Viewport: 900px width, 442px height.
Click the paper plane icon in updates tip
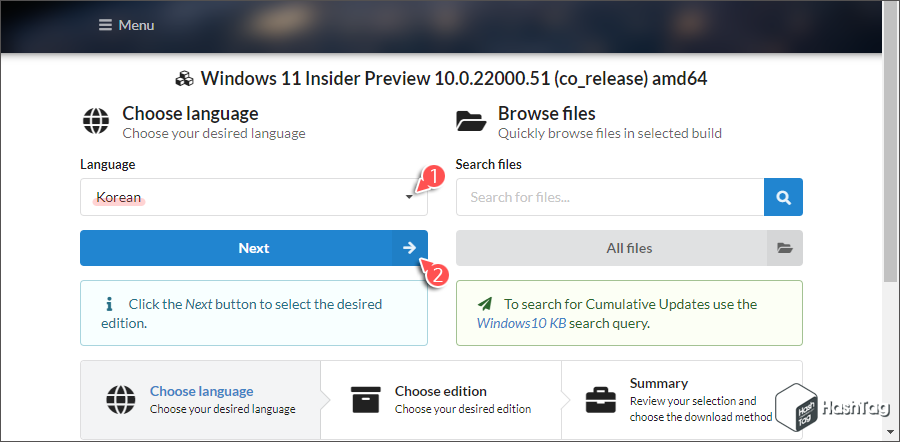pyautogui.click(x=484, y=304)
